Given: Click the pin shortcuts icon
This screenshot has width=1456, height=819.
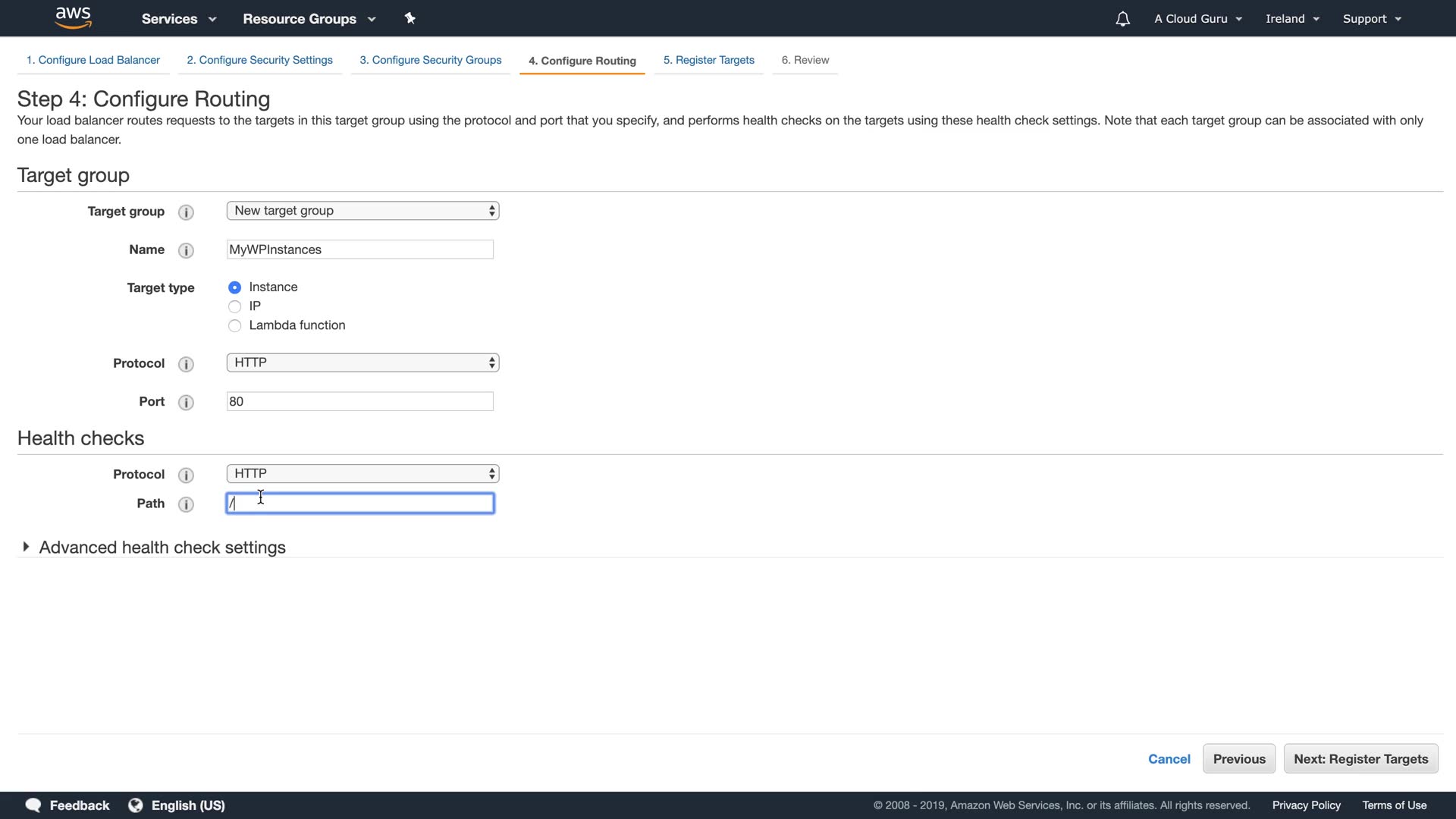Looking at the screenshot, I should point(410,18).
